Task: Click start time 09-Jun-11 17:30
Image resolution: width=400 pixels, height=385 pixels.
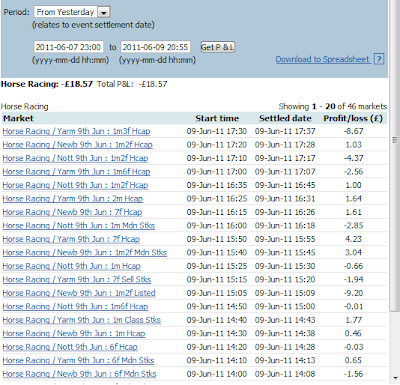Action: click(217, 131)
